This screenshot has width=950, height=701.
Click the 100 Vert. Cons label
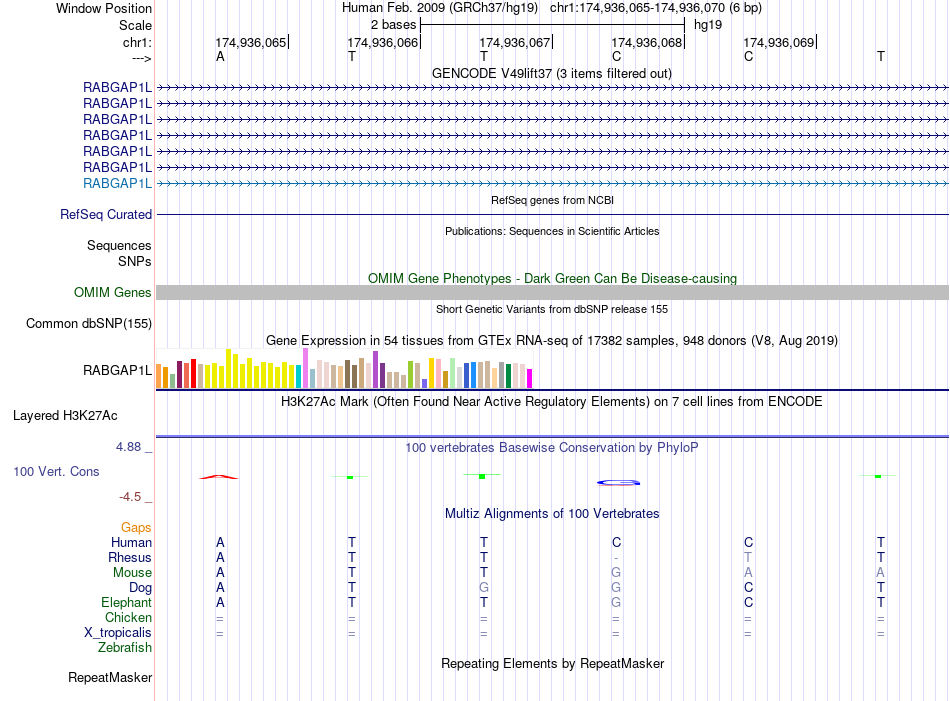pos(56,471)
